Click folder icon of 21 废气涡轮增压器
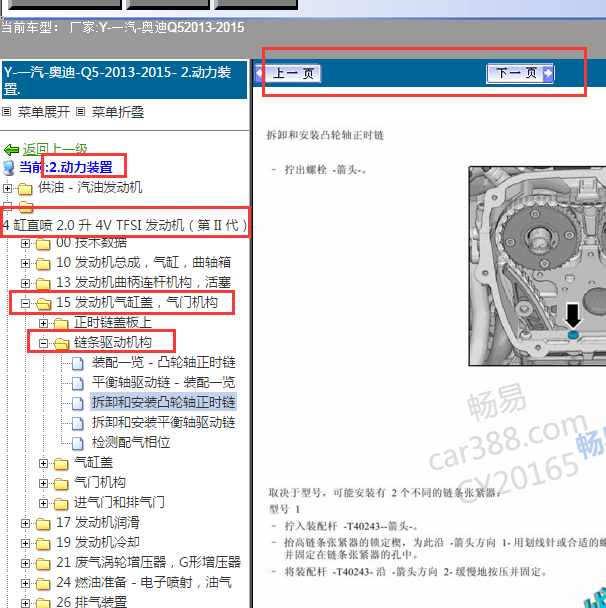The width and height of the screenshot is (606, 608). coord(43,564)
